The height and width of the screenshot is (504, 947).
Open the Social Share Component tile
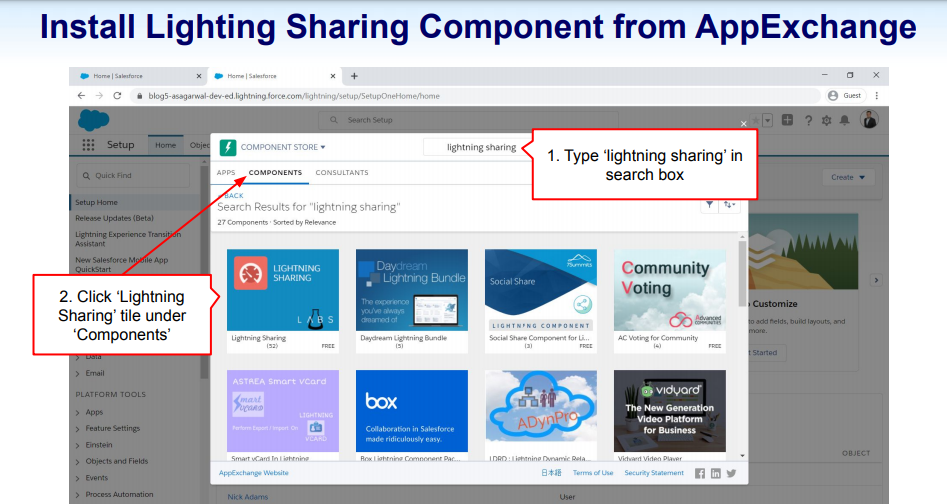point(541,301)
